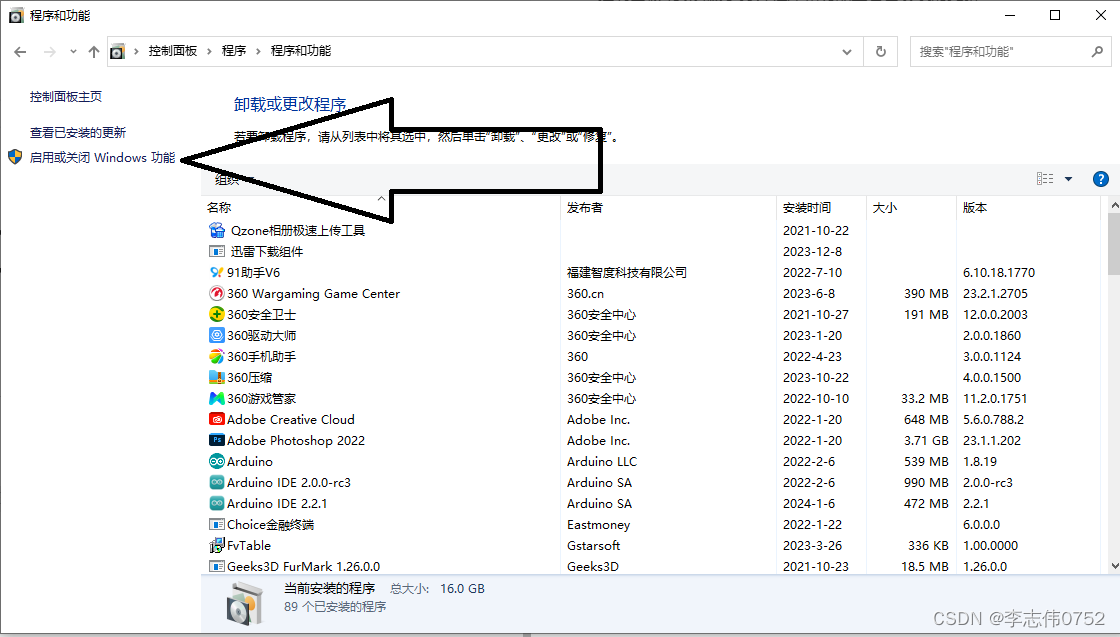Image resolution: width=1120 pixels, height=637 pixels.
Task: Go back using the back arrow
Action: [x=20, y=51]
